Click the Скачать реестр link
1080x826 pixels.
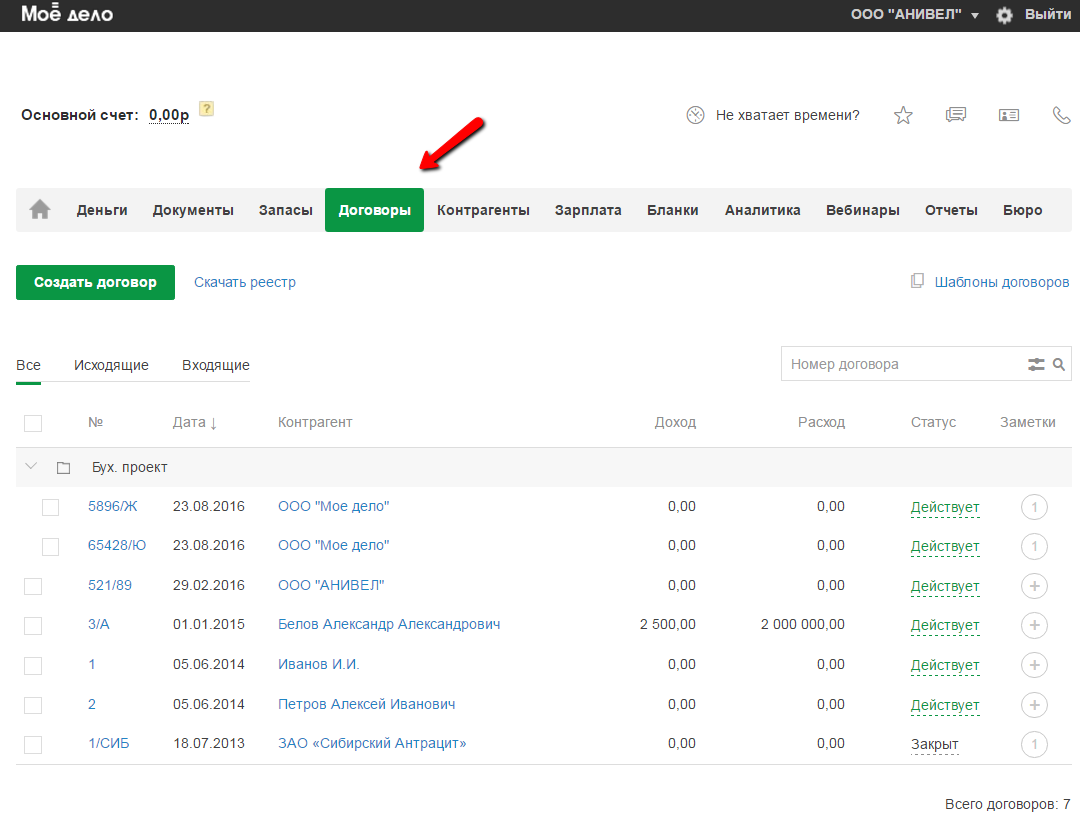245,282
